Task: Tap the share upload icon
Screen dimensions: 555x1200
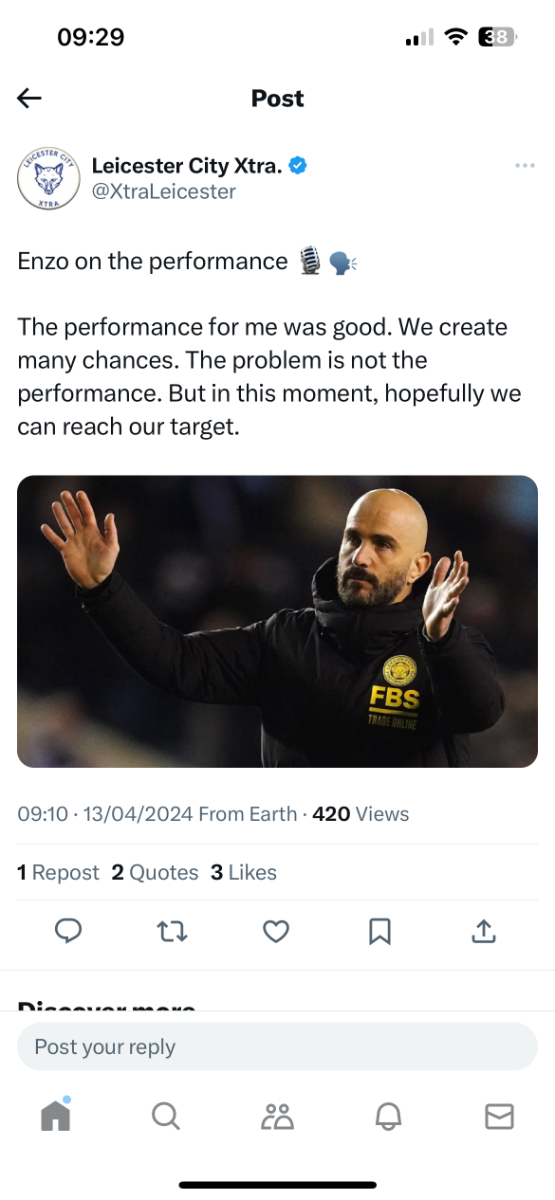Action: click(x=484, y=932)
